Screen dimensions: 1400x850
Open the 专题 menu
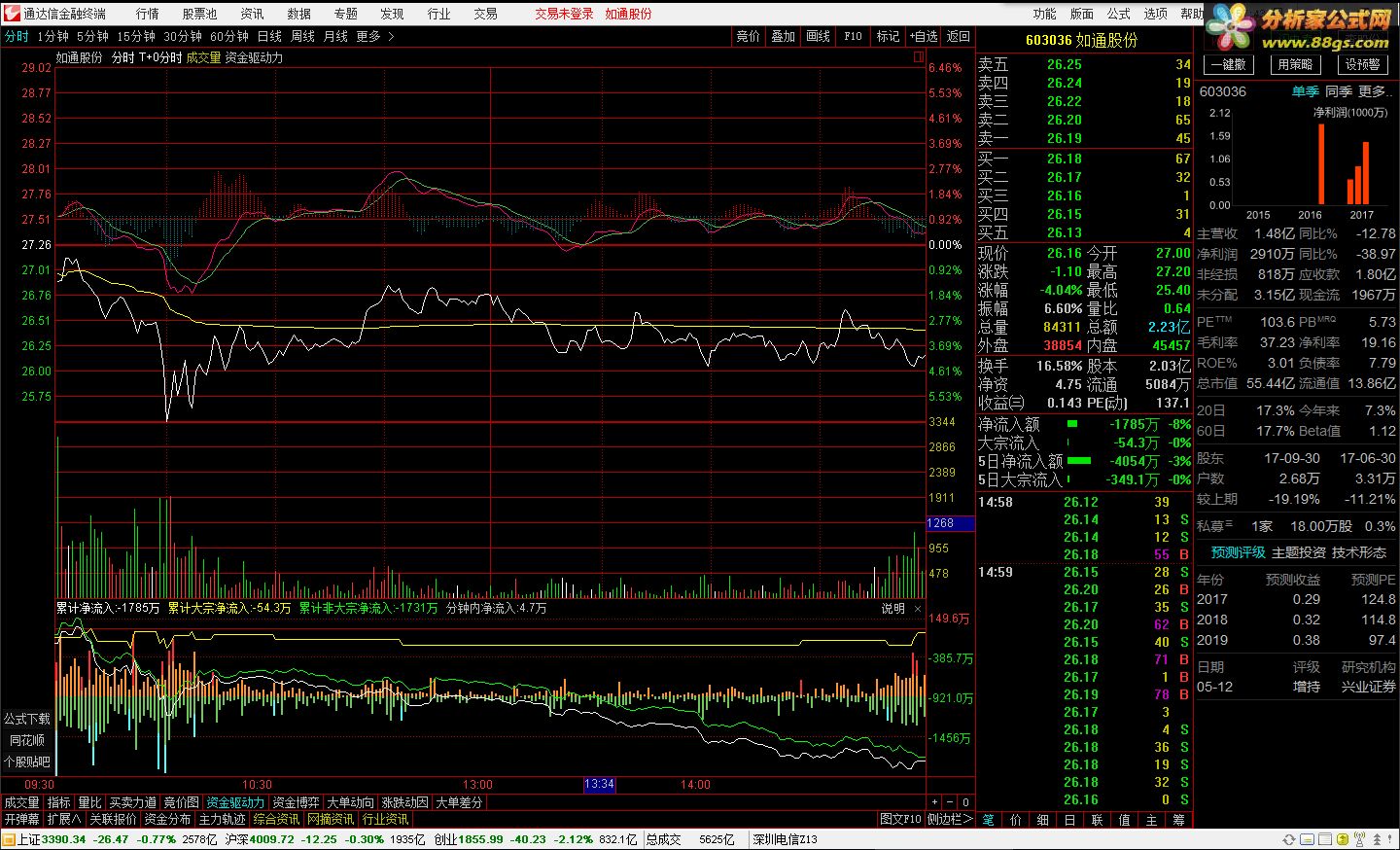[345, 14]
